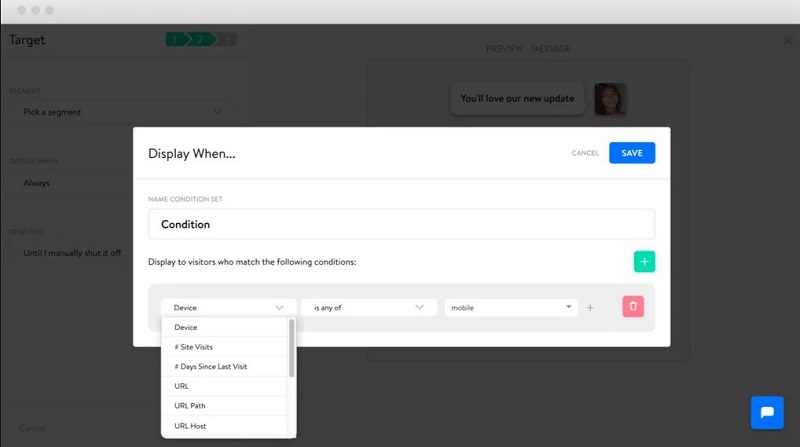Open the Device condition type dropdown

click(229, 308)
